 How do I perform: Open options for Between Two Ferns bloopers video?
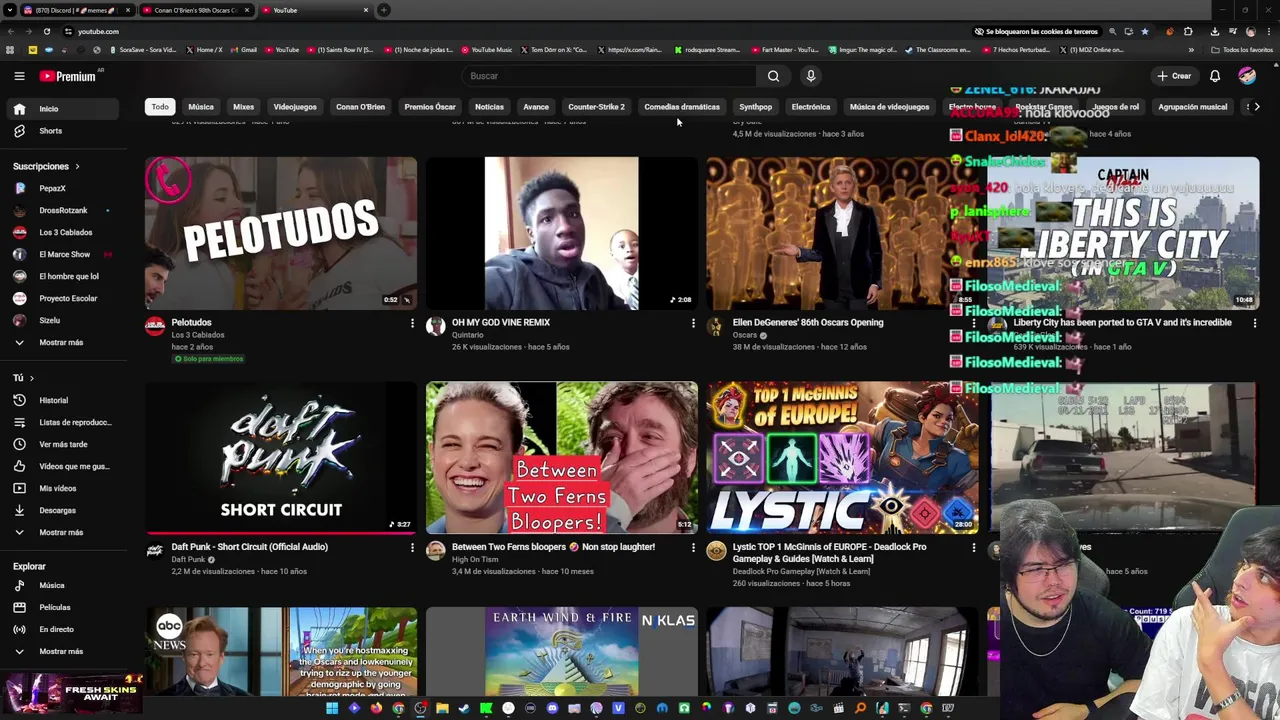(693, 547)
